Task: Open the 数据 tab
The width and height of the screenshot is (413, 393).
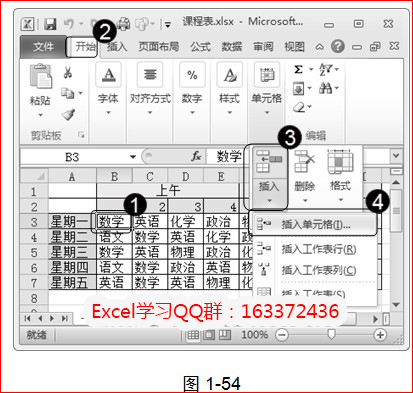Action: click(x=232, y=47)
